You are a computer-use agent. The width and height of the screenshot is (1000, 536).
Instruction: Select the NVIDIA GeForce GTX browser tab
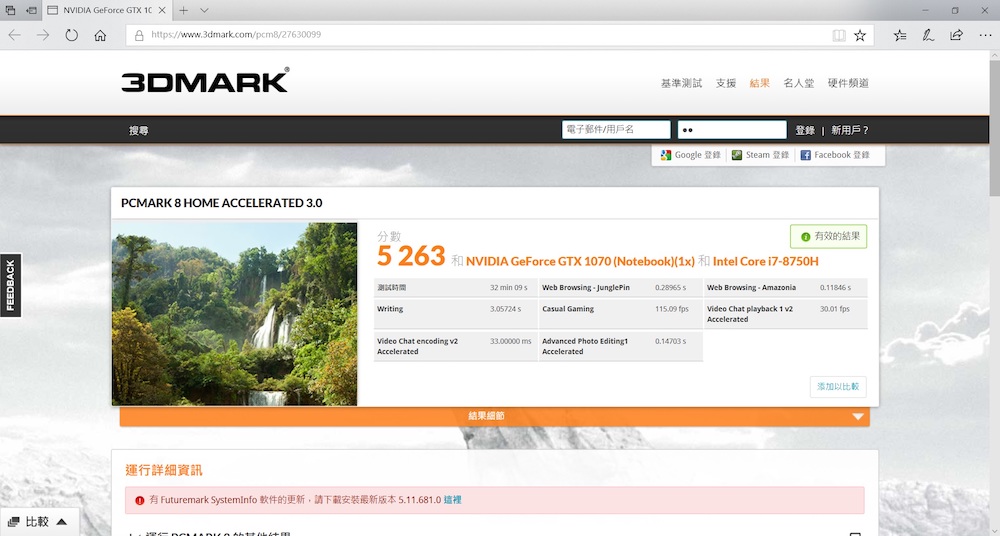point(107,10)
